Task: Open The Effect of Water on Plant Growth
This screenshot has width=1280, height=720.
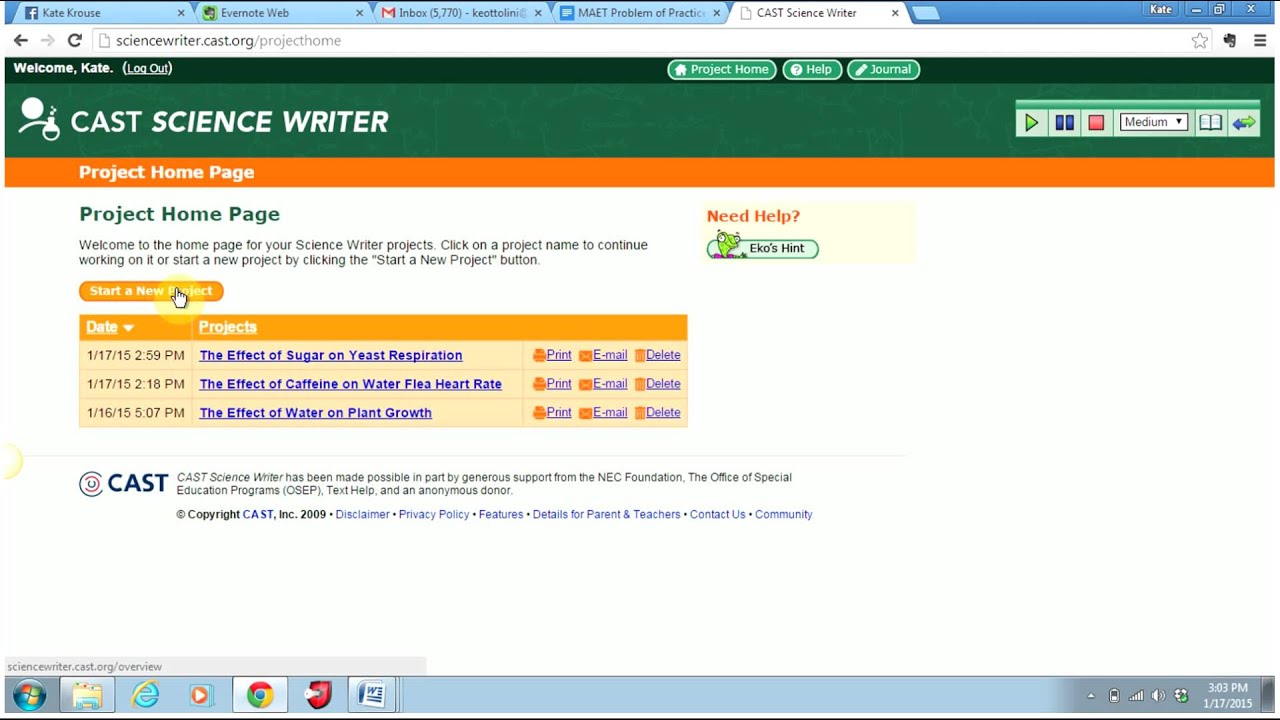Action: [315, 413]
